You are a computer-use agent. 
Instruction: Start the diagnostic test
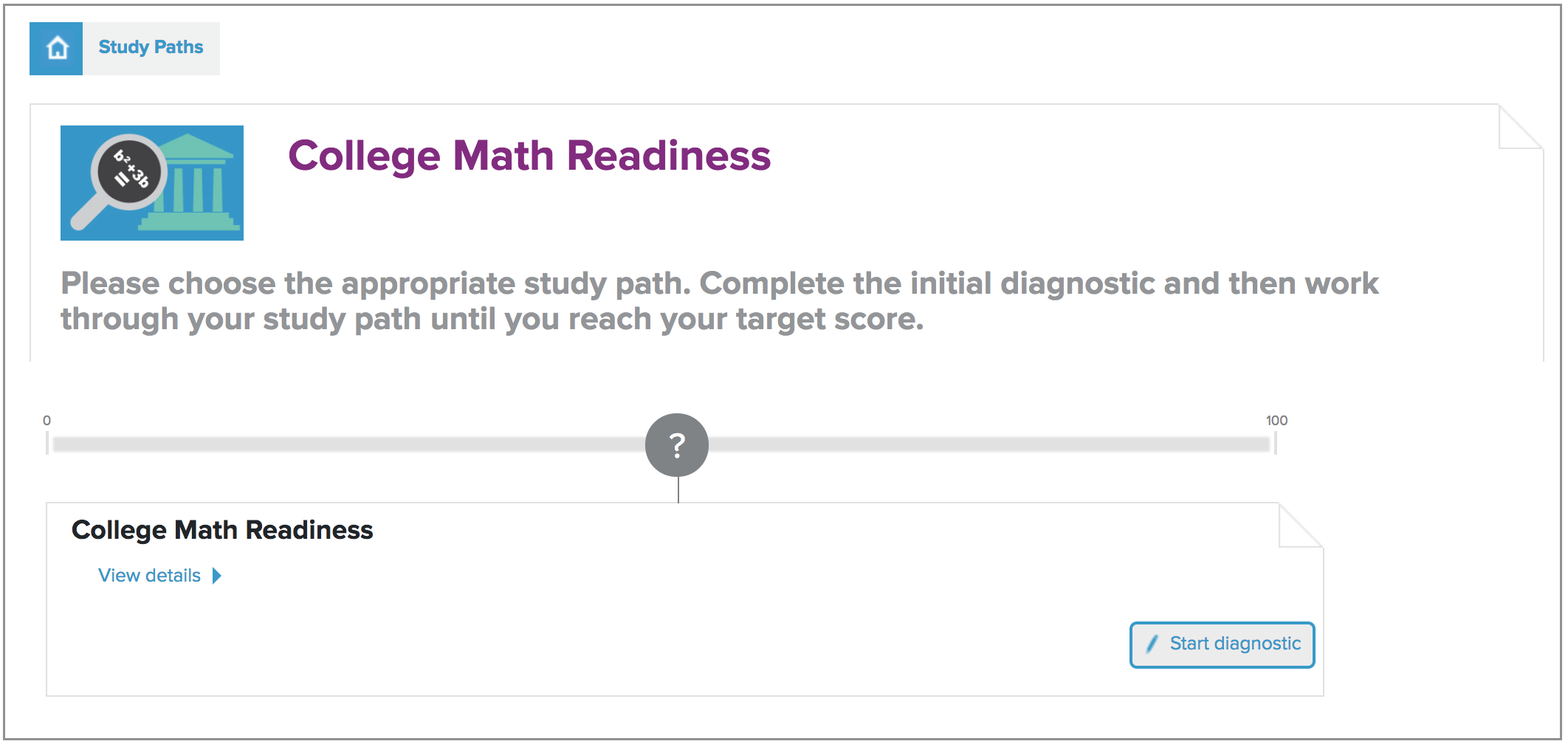[x=1223, y=645]
